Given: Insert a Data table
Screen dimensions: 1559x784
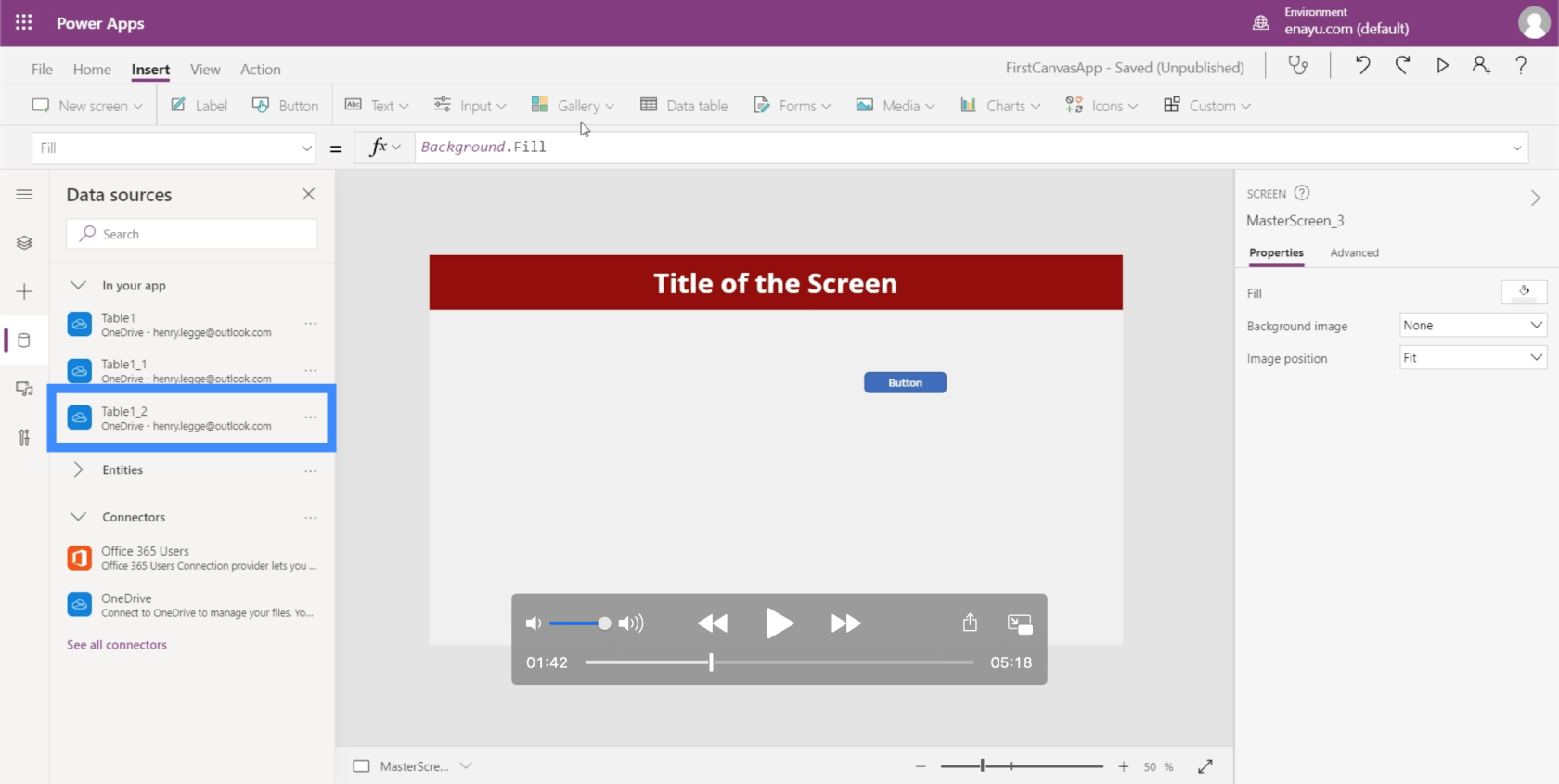Looking at the screenshot, I should click(x=684, y=106).
